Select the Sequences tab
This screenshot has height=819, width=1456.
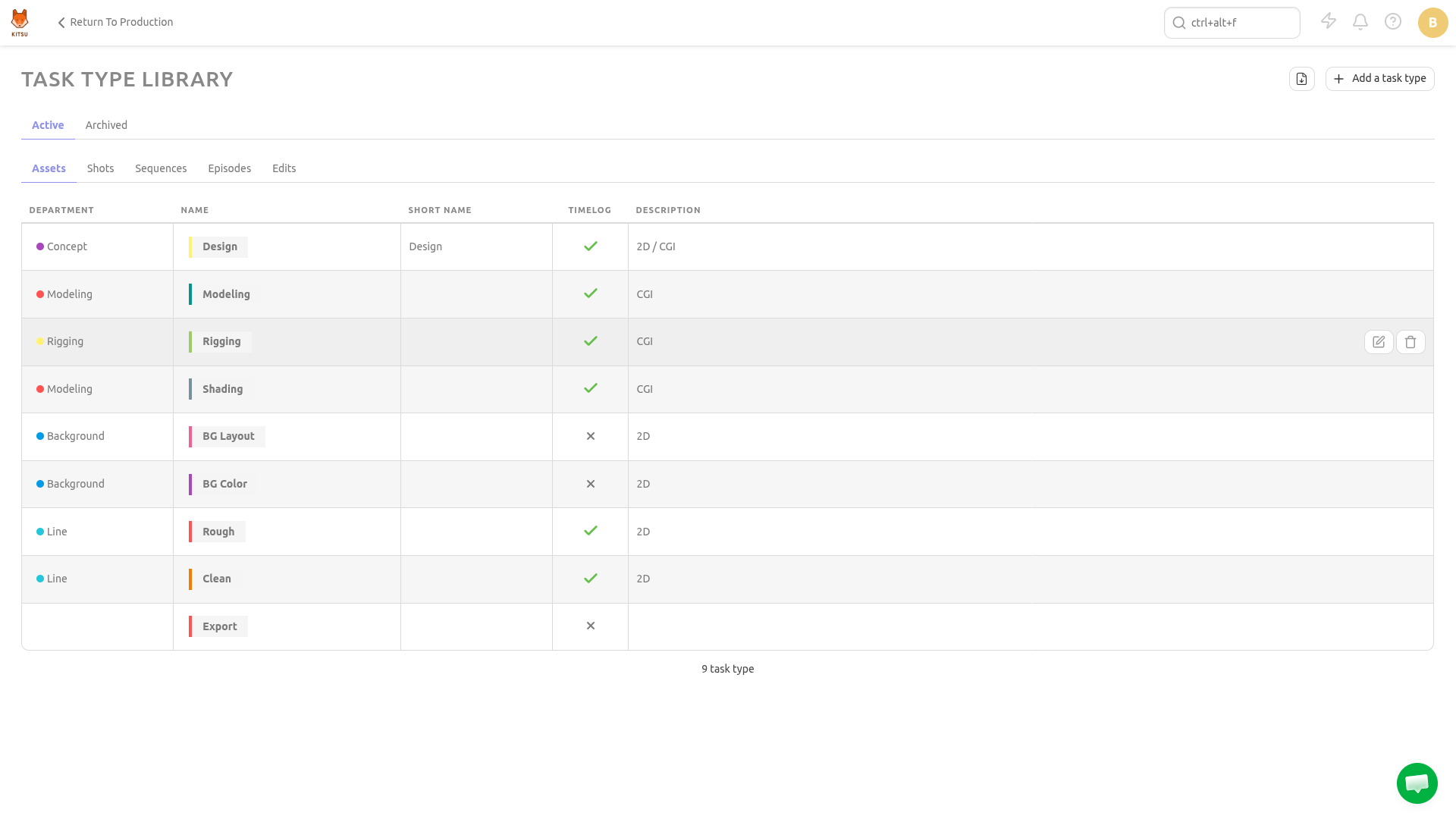point(161,168)
